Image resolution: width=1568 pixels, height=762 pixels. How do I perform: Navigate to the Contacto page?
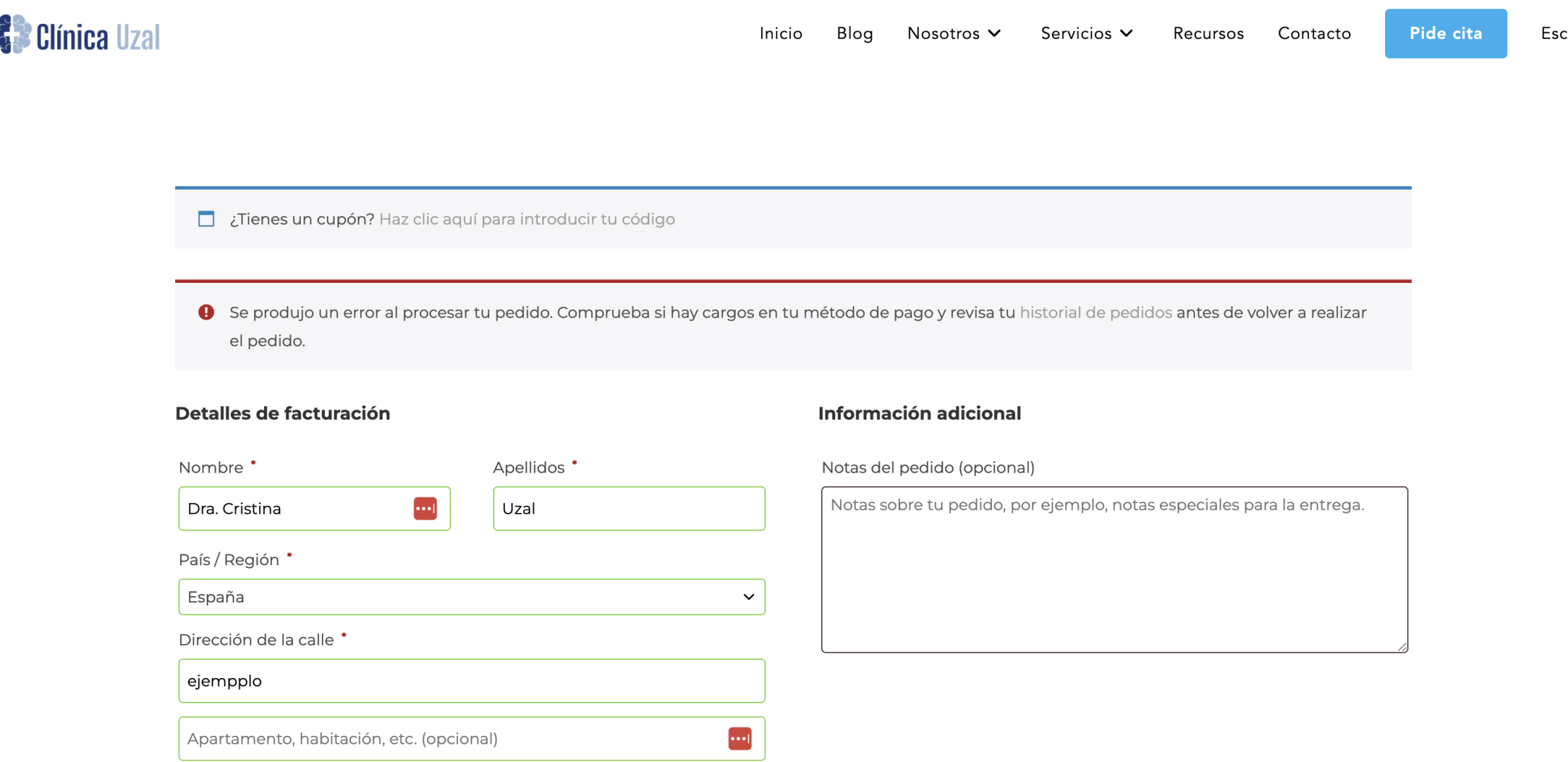[x=1314, y=33]
